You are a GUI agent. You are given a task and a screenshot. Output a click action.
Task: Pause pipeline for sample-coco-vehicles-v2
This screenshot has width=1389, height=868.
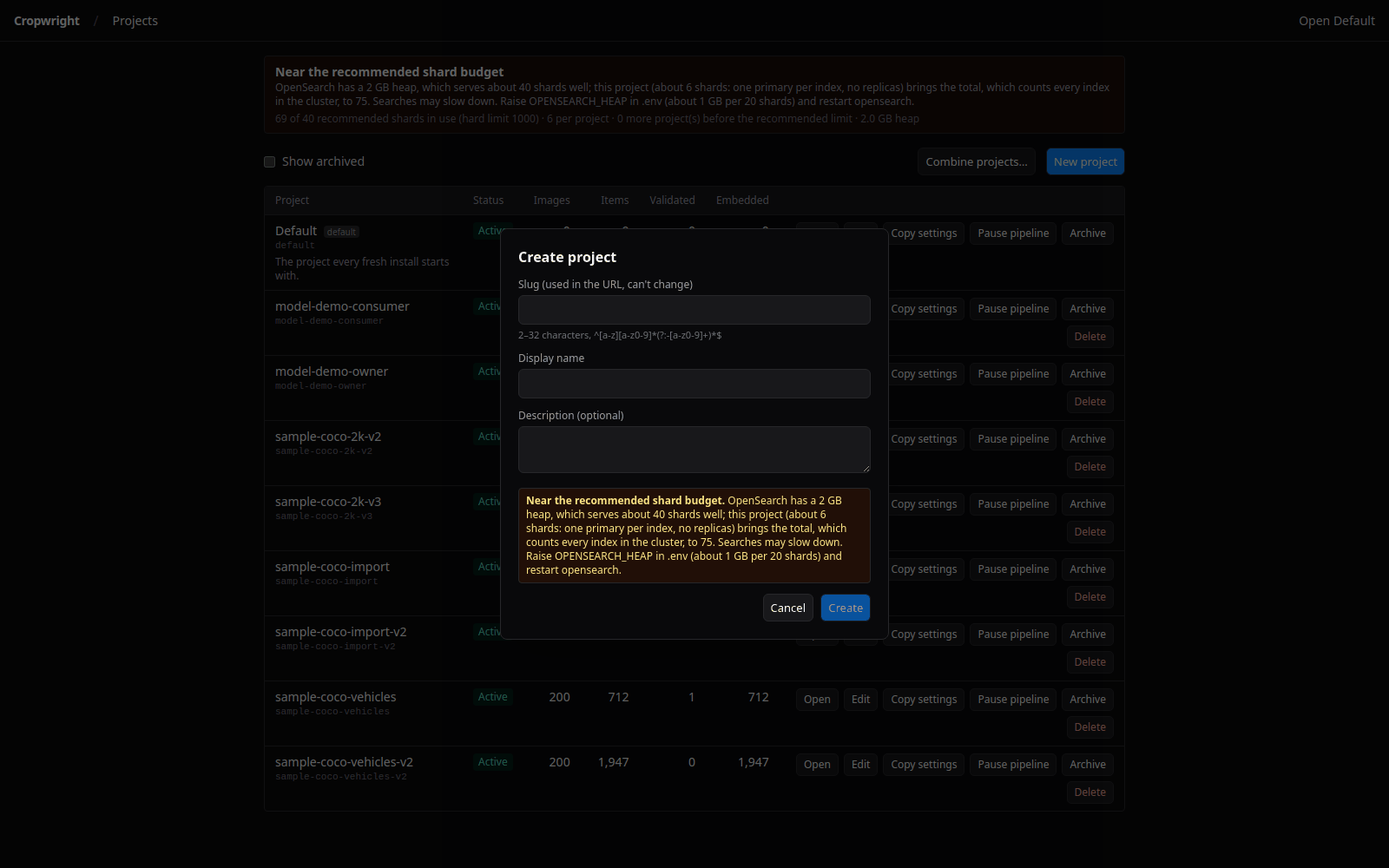click(x=1013, y=765)
